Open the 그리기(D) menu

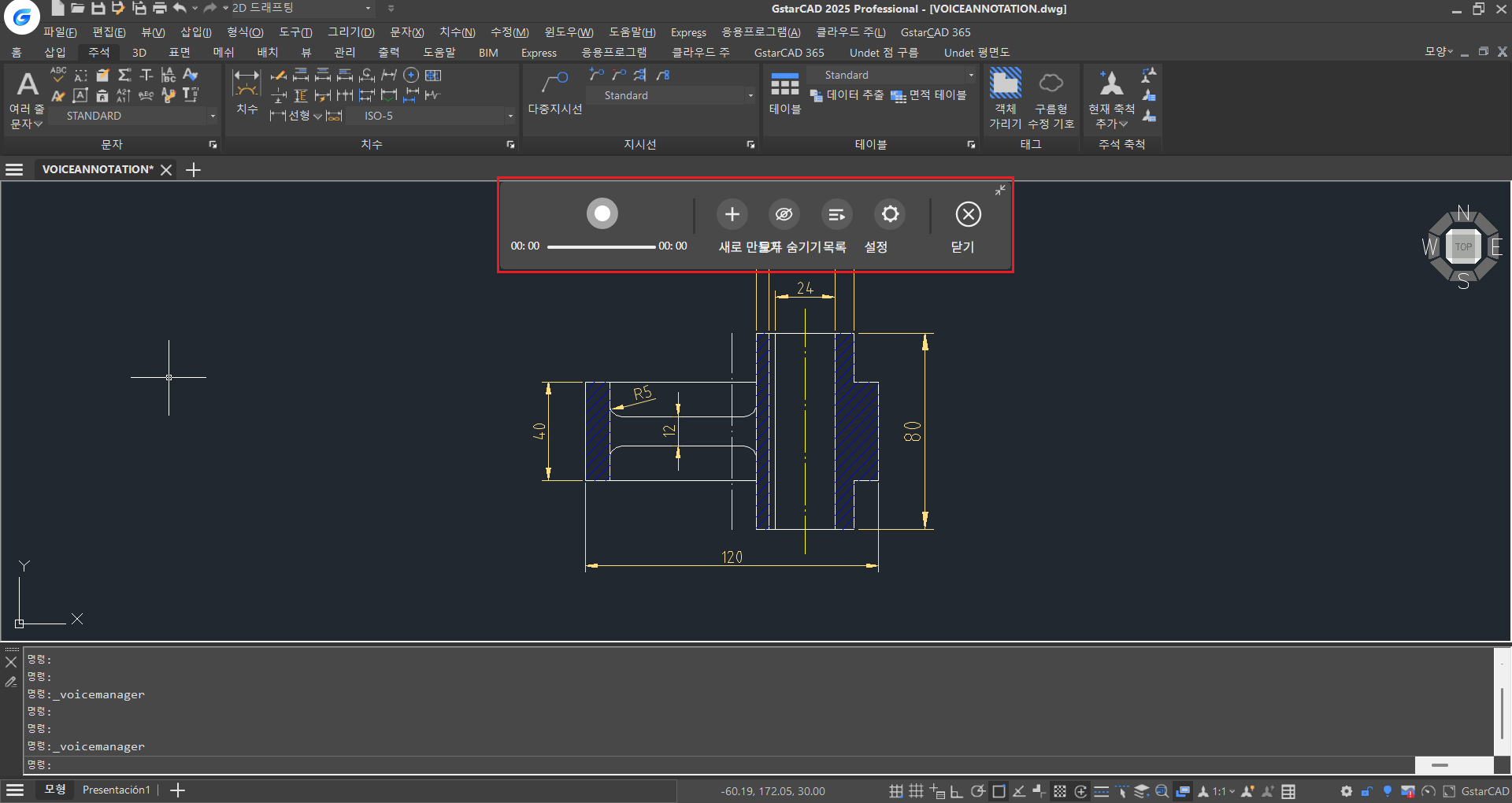351,32
